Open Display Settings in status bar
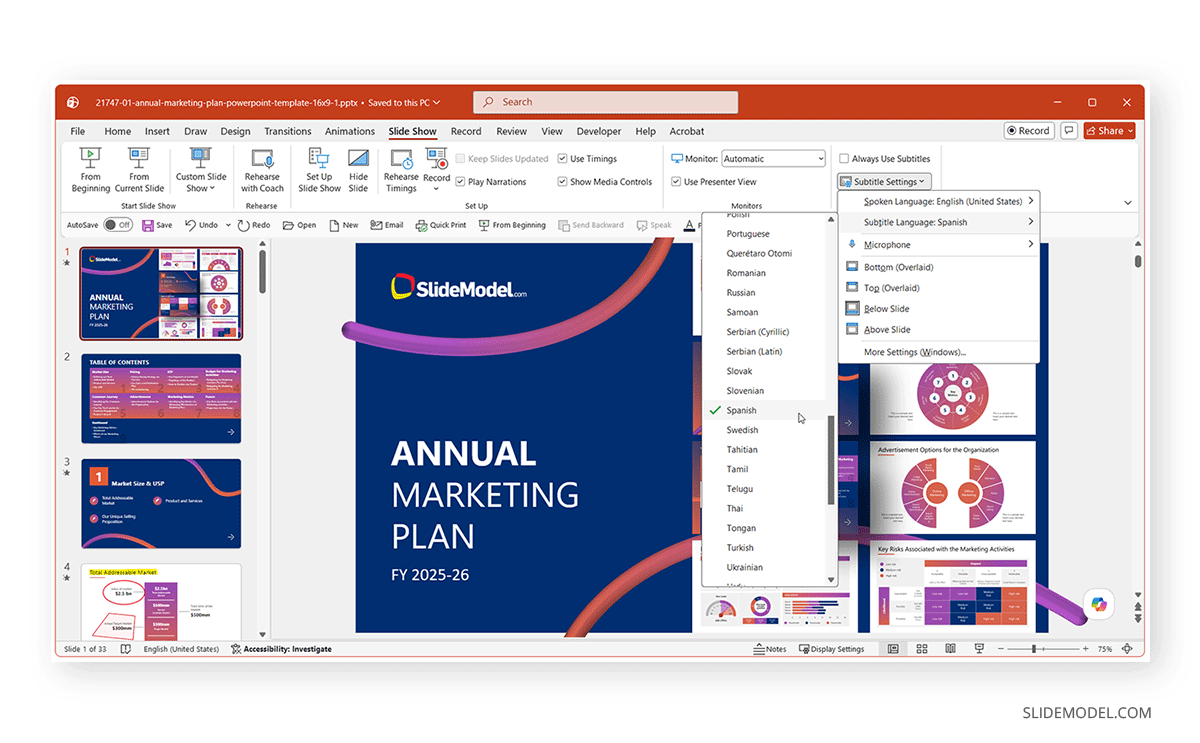 click(x=831, y=649)
